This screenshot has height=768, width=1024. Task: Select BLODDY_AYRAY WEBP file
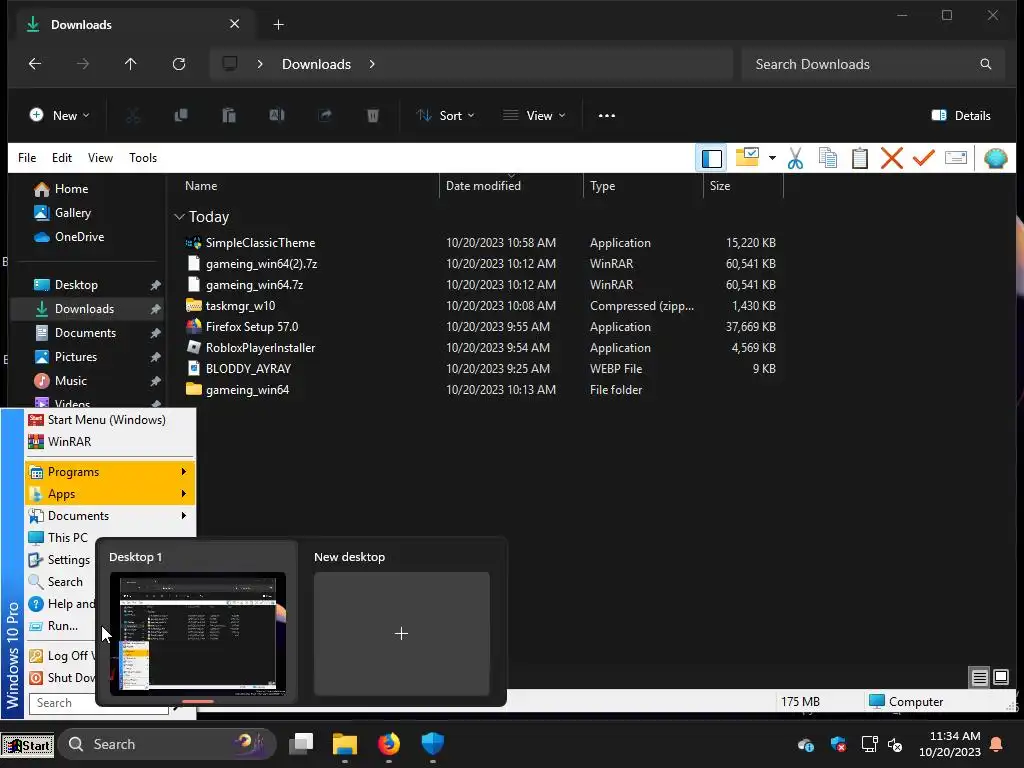(248, 369)
